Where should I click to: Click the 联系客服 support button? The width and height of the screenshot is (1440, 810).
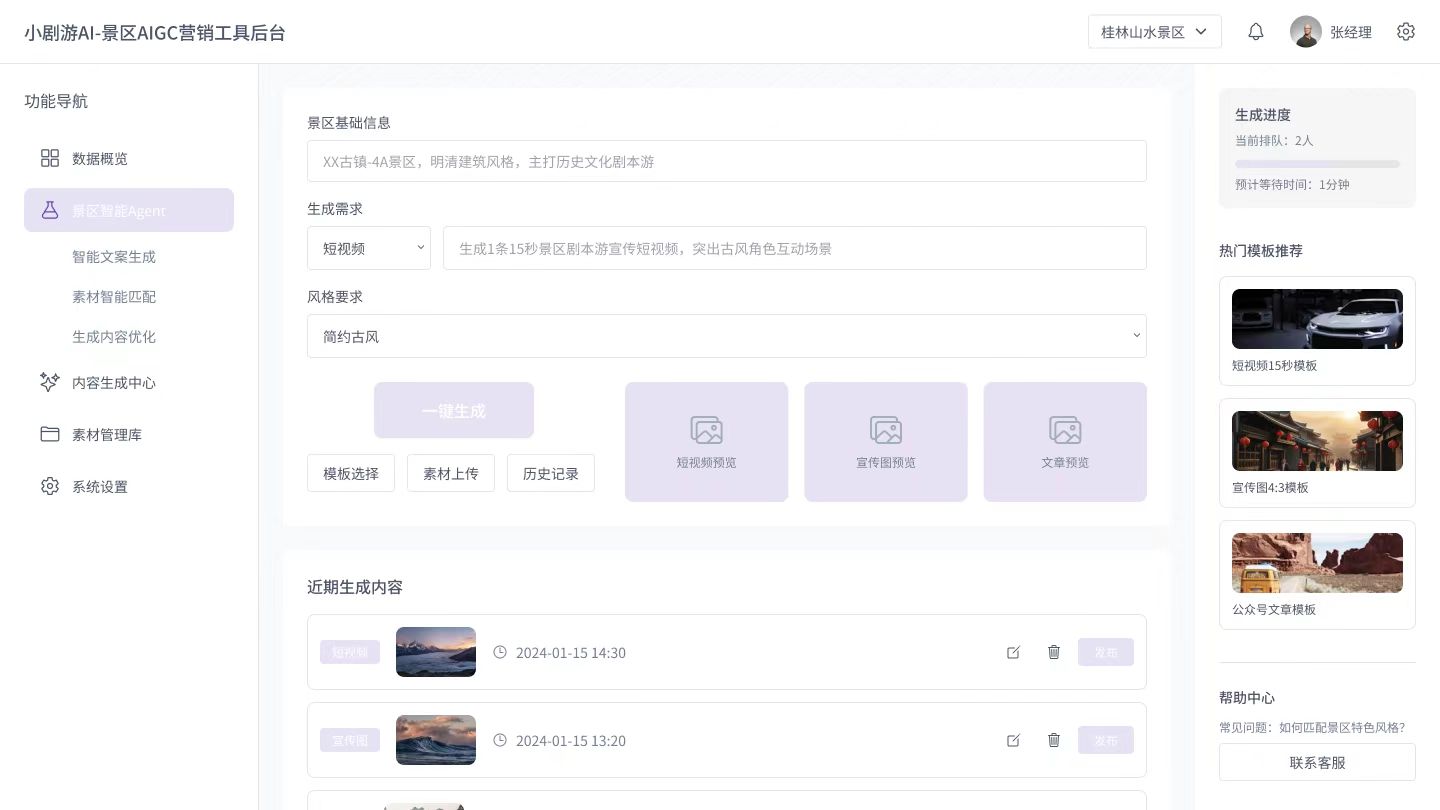click(x=1317, y=762)
